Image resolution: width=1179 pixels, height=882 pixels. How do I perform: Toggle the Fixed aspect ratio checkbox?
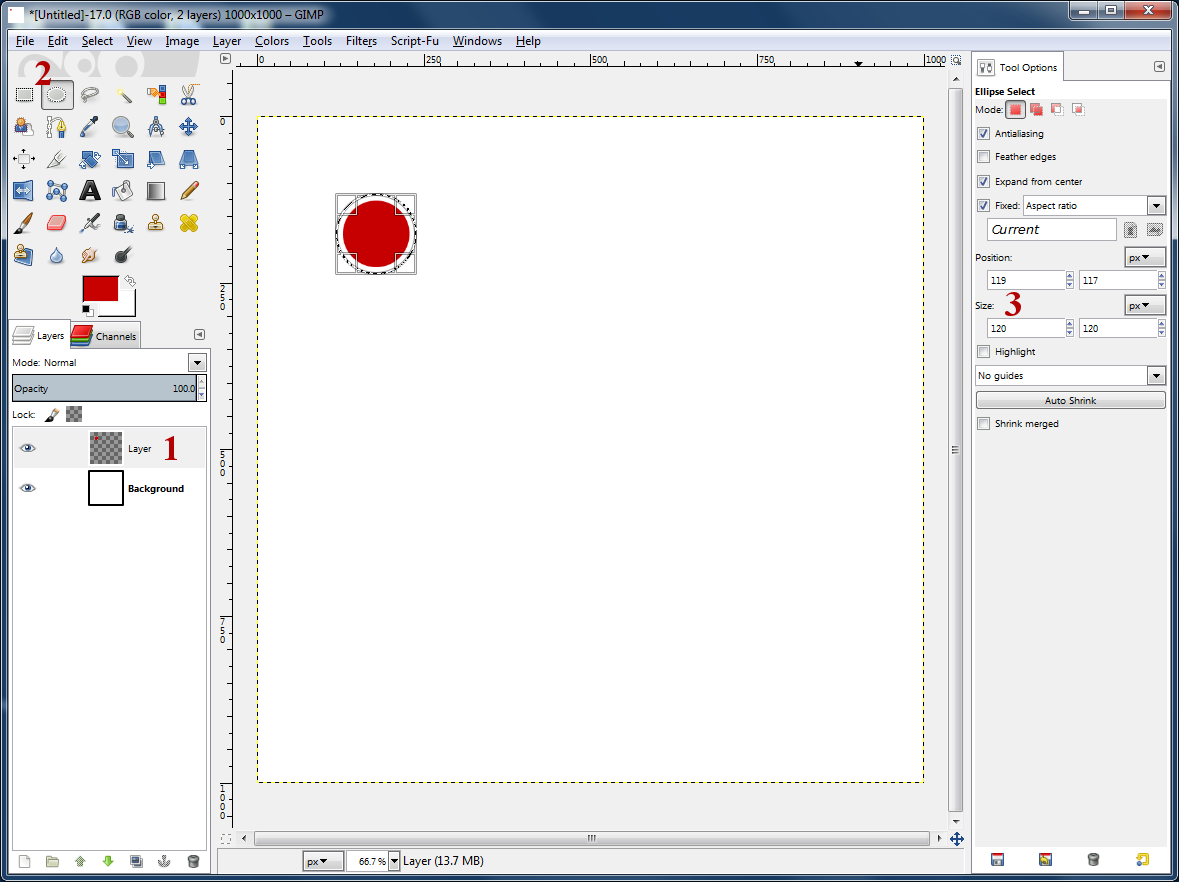984,205
